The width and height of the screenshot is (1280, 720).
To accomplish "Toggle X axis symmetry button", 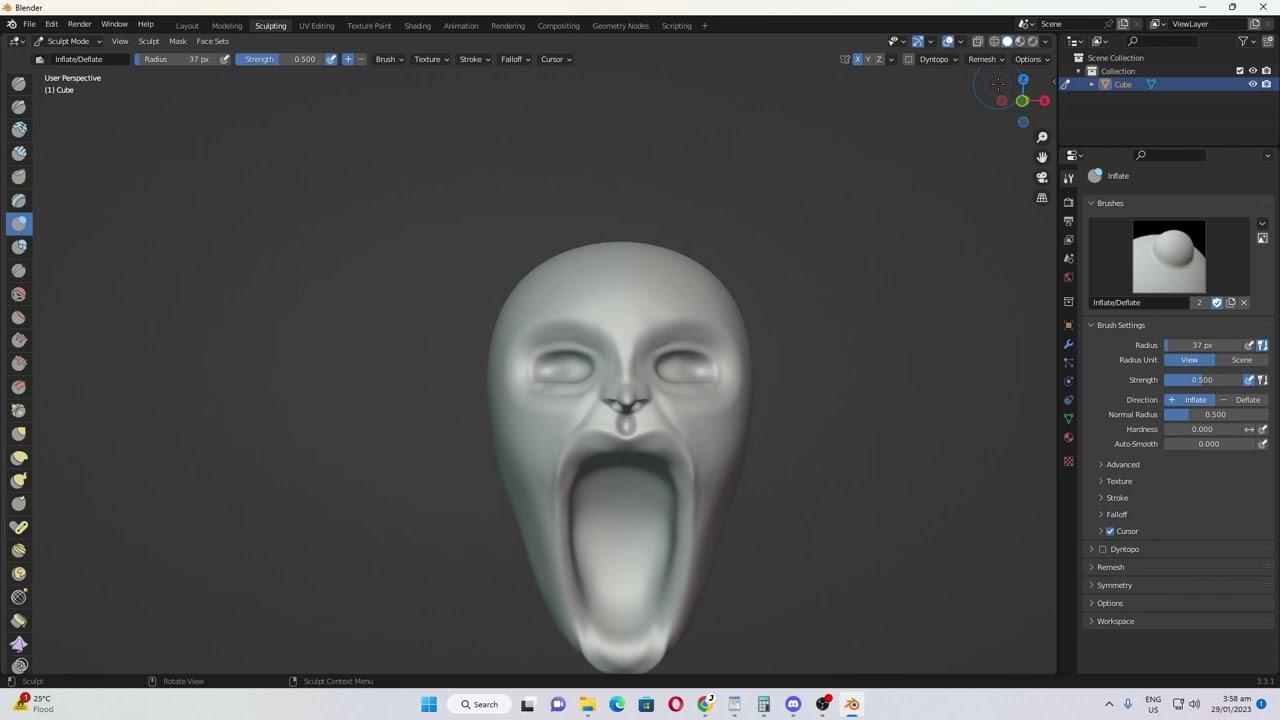I will [857, 59].
